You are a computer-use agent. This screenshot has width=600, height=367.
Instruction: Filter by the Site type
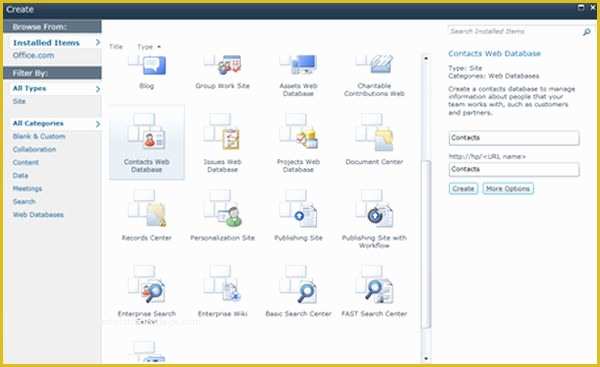coord(19,101)
